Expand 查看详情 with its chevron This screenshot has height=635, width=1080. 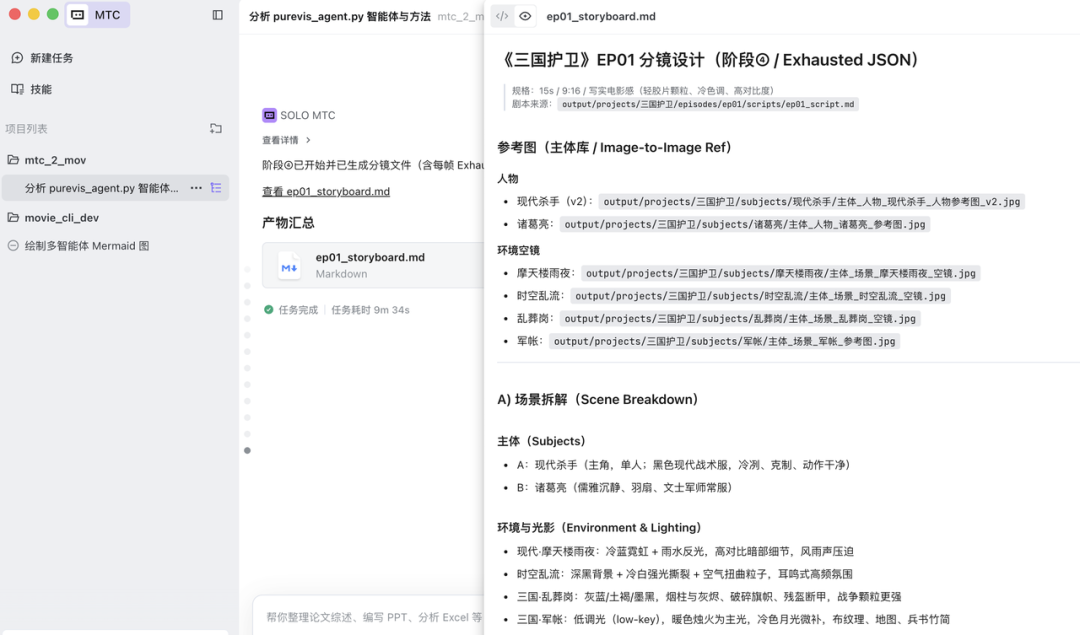point(290,140)
